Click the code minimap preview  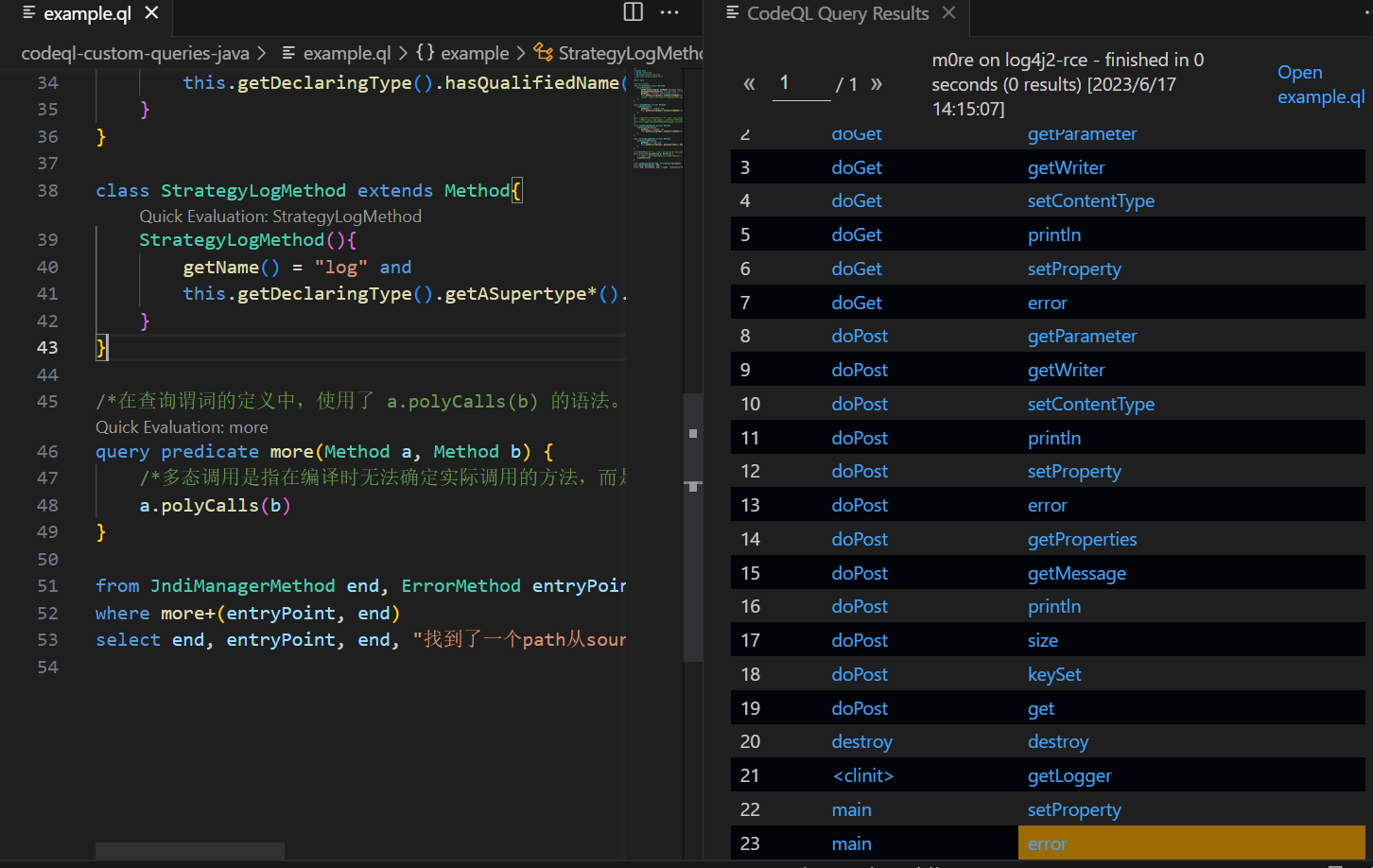click(x=657, y=118)
